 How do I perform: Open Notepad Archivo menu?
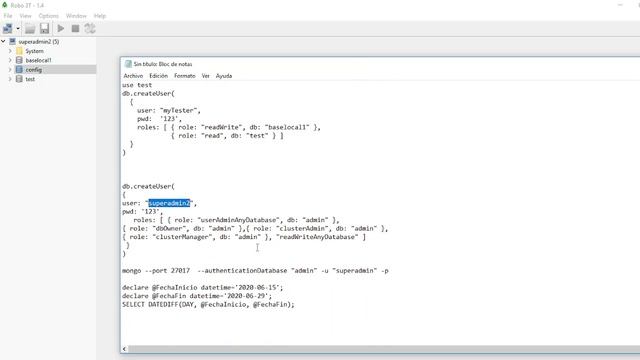coord(133,76)
